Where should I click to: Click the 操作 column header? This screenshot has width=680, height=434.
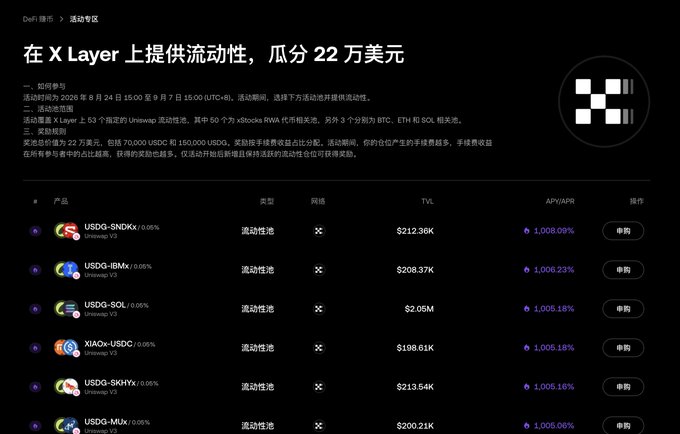[637, 201]
